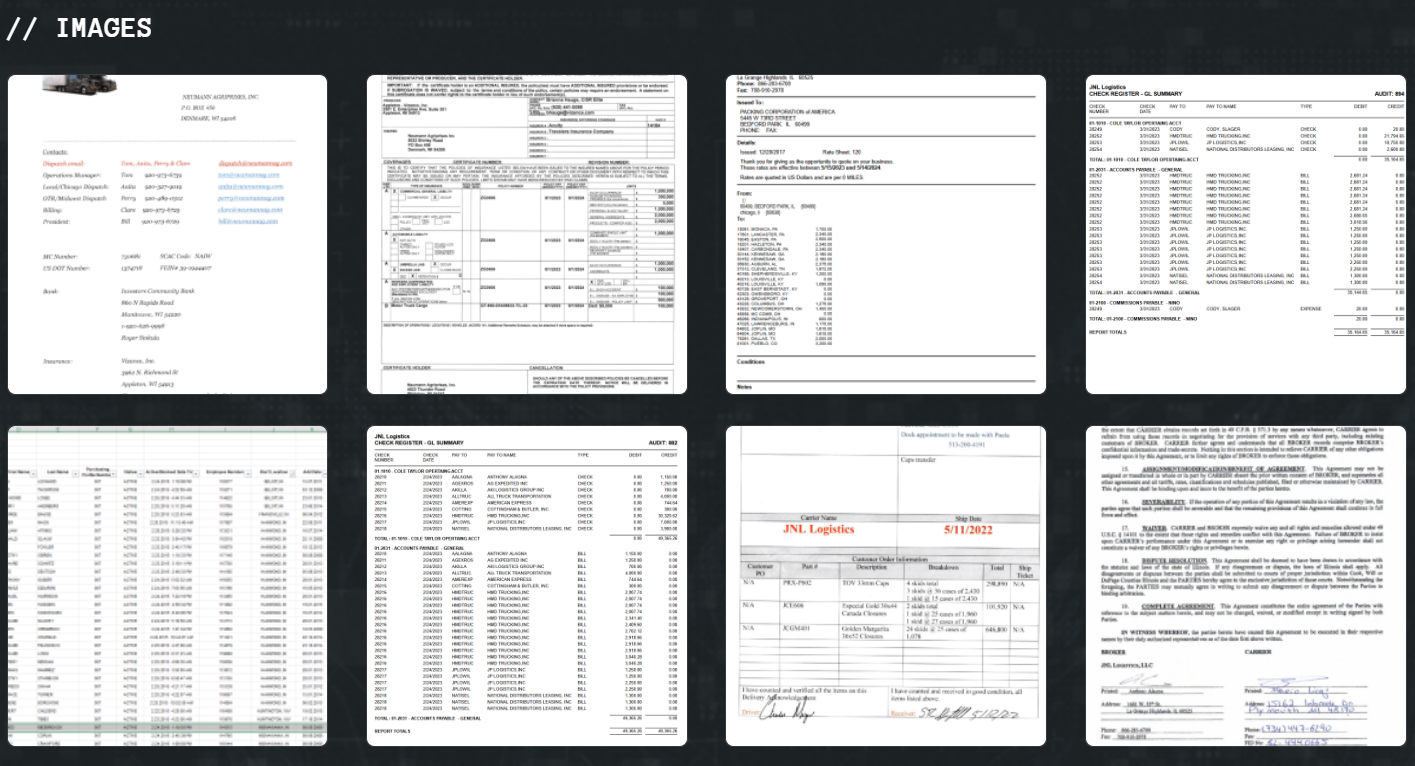
Task: Open the green-header spreadsheet thumbnail
Action: (167, 585)
